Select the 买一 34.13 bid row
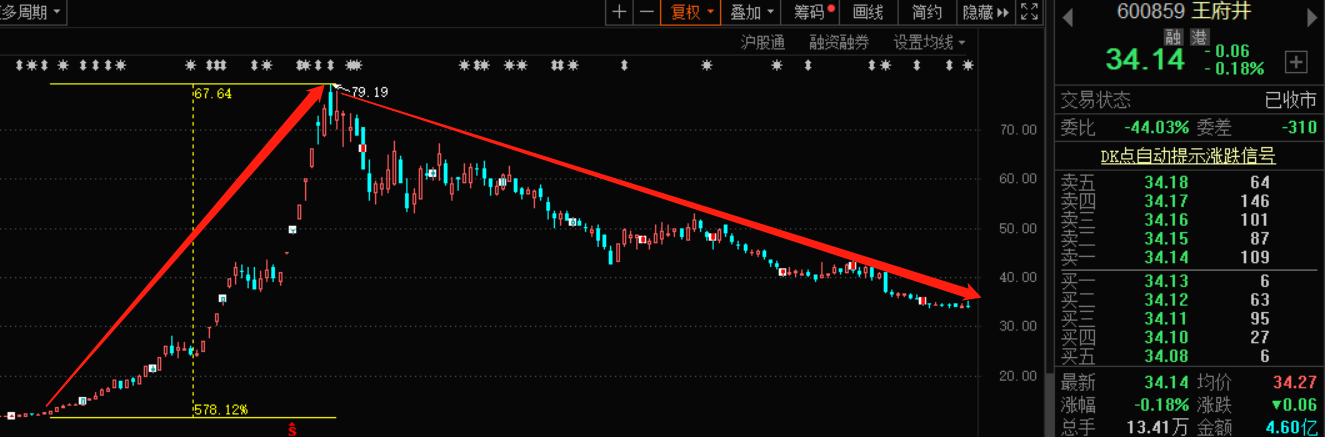This screenshot has height=437, width=1325. click(x=1190, y=281)
